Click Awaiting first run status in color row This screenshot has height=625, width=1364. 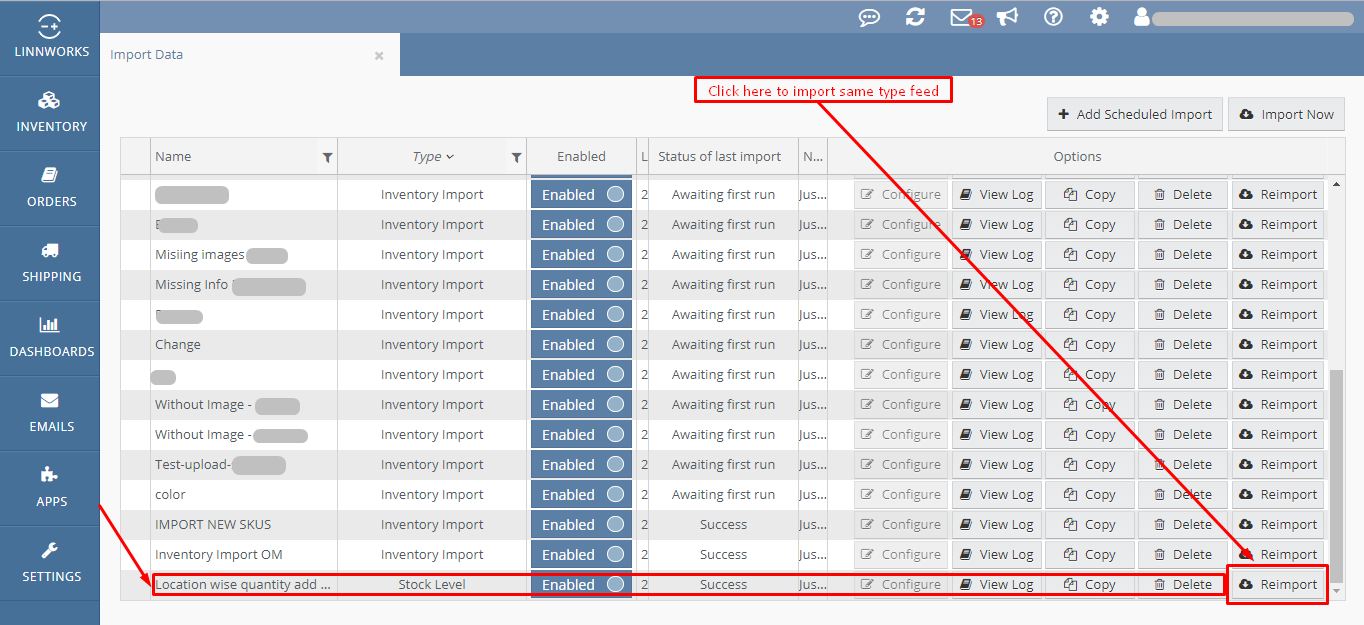coord(723,495)
